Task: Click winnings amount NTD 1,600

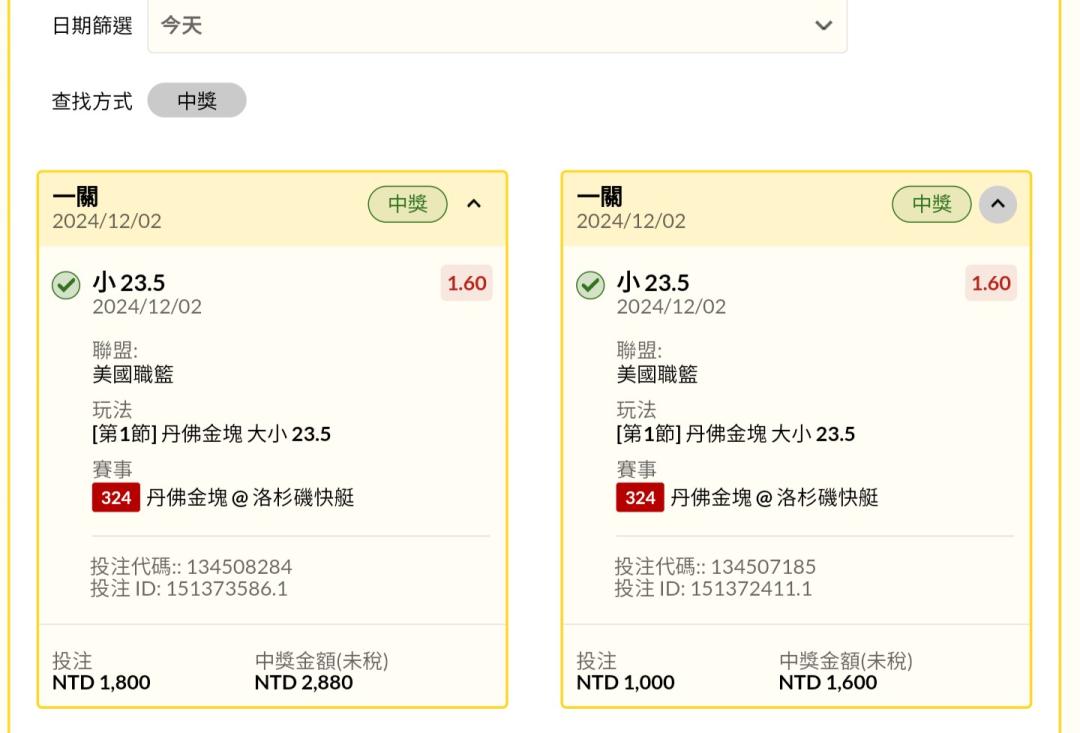Action: [828, 683]
